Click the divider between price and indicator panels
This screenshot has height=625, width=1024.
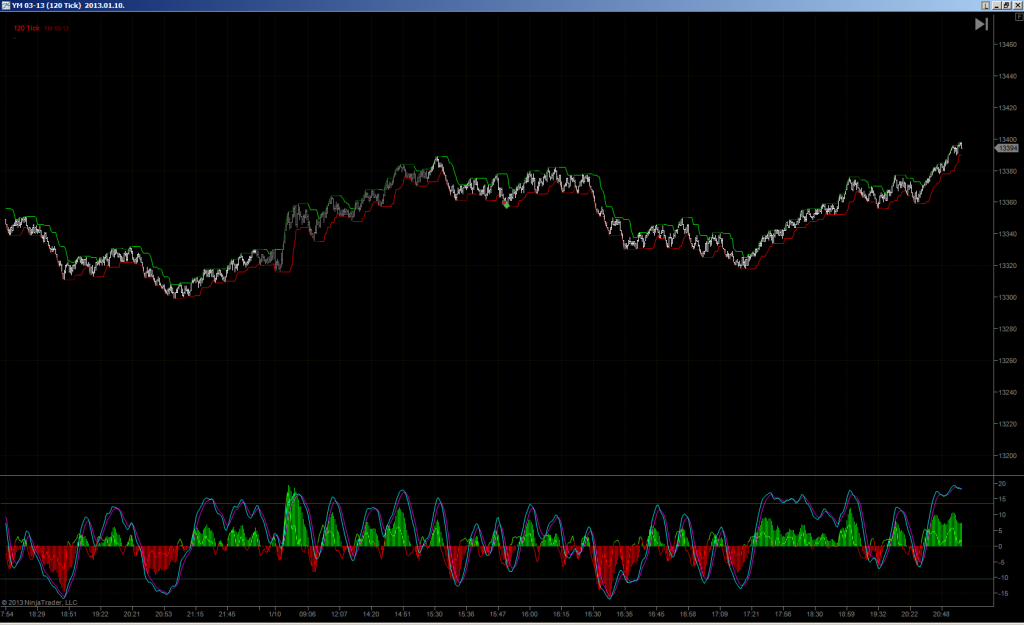[x=496, y=475]
